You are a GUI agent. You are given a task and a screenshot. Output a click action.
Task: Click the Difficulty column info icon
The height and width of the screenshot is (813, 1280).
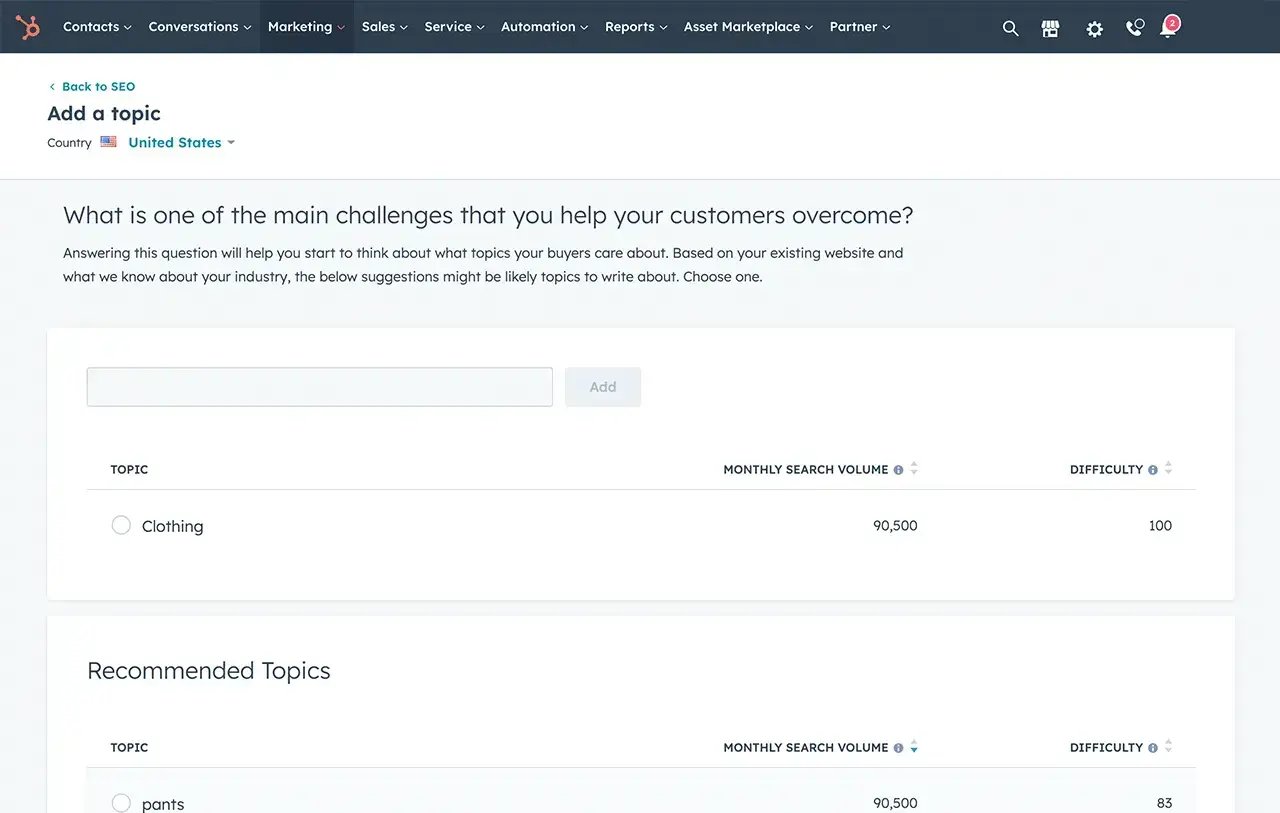[x=1152, y=469]
